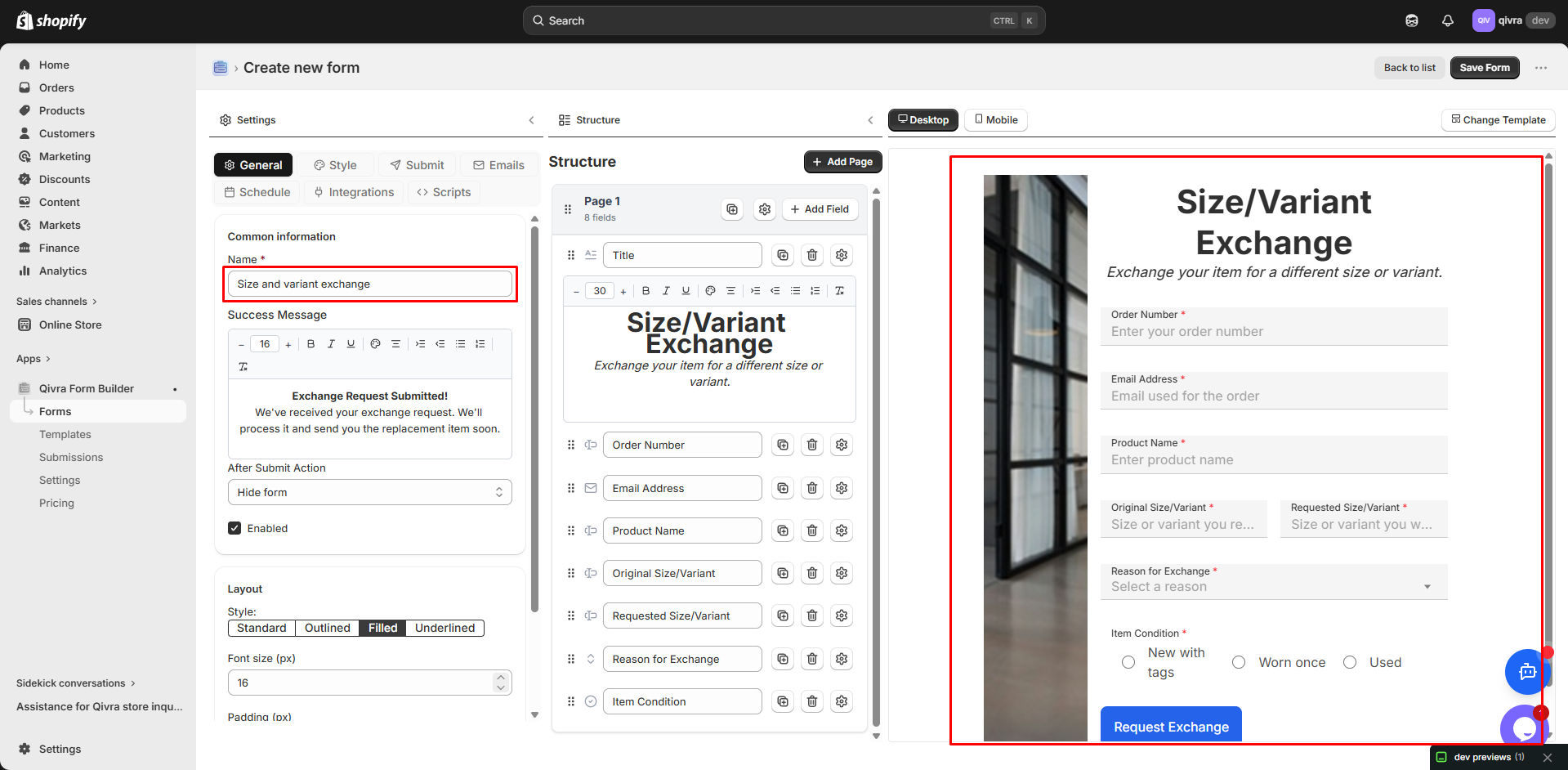Open the Style settings tab
The width and height of the screenshot is (1568, 770).
pos(336,165)
